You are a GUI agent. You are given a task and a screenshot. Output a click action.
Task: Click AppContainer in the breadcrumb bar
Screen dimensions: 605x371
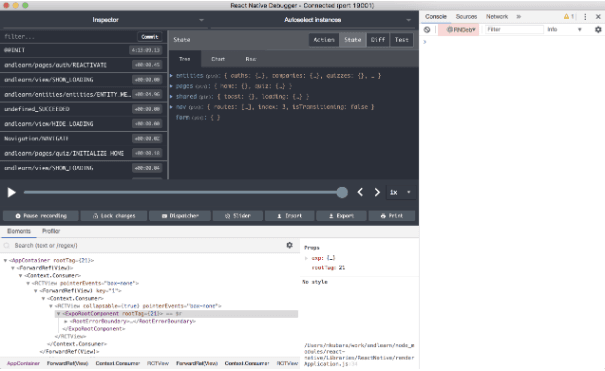[x=23, y=363]
